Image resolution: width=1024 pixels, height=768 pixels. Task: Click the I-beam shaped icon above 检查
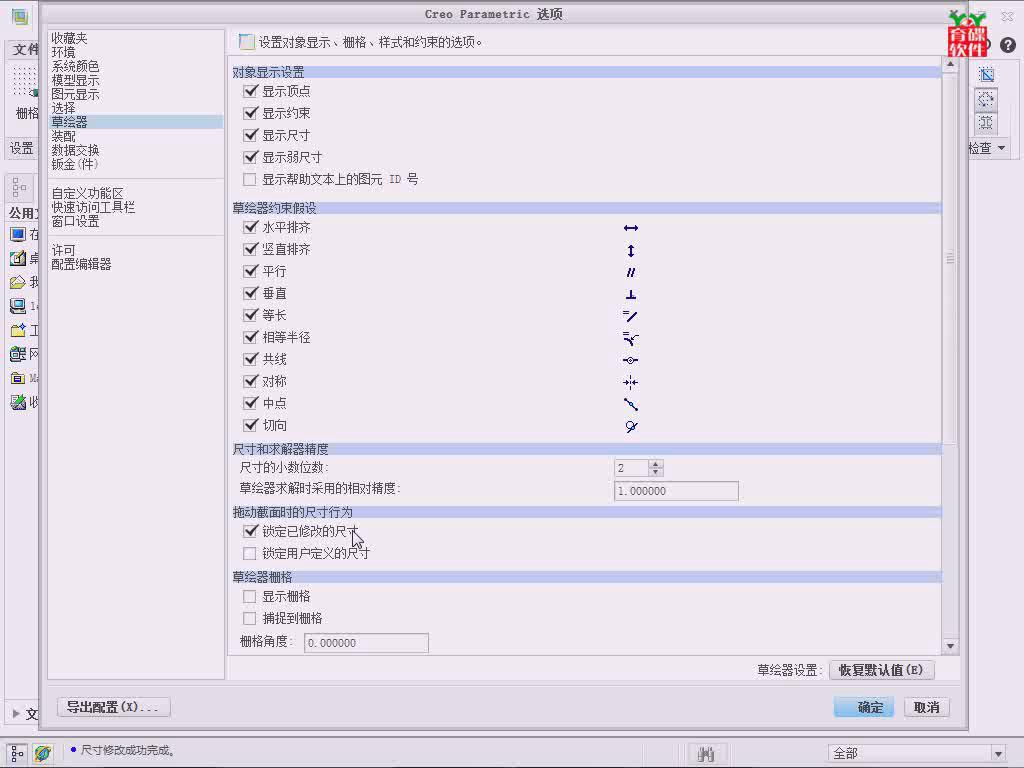pyautogui.click(x=986, y=123)
